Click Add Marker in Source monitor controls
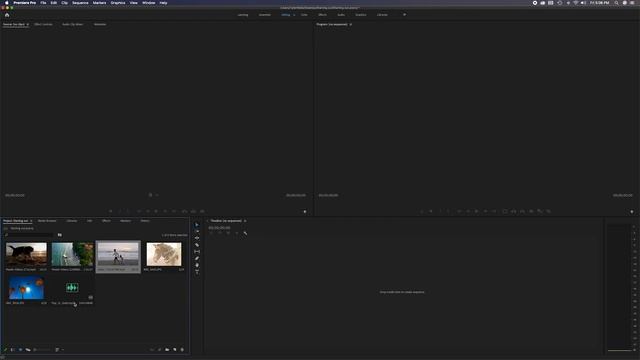640x360 pixels. 111,211
